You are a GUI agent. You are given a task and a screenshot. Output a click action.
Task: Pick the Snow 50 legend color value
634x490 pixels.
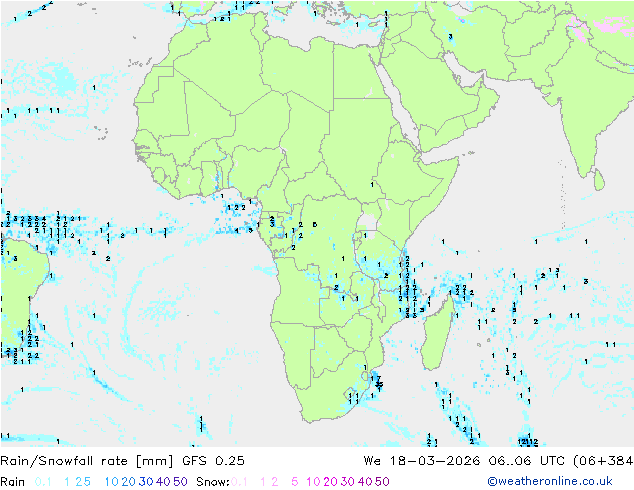click(x=382, y=482)
